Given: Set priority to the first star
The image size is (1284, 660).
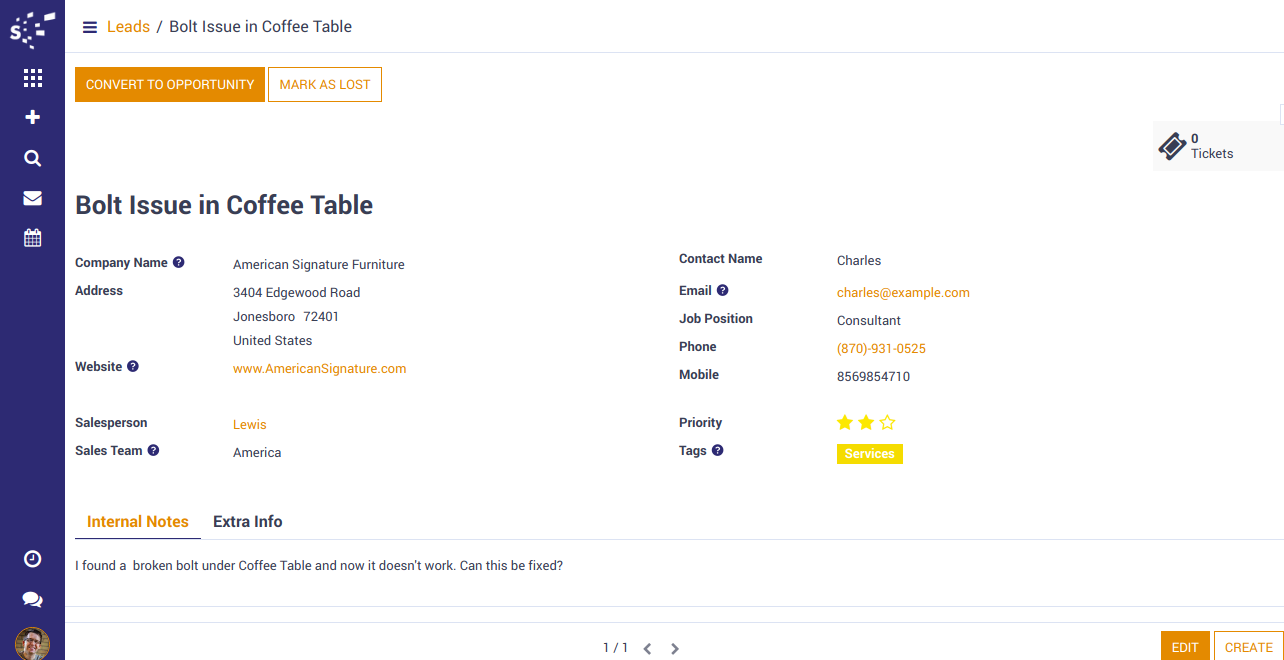Looking at the screenshot, I should click(x=845, y=422).
